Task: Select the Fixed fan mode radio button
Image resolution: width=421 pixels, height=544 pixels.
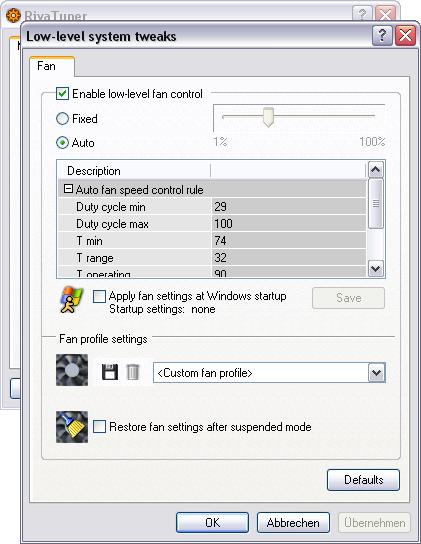Action: pyautogui.click(x=62, y=119)
